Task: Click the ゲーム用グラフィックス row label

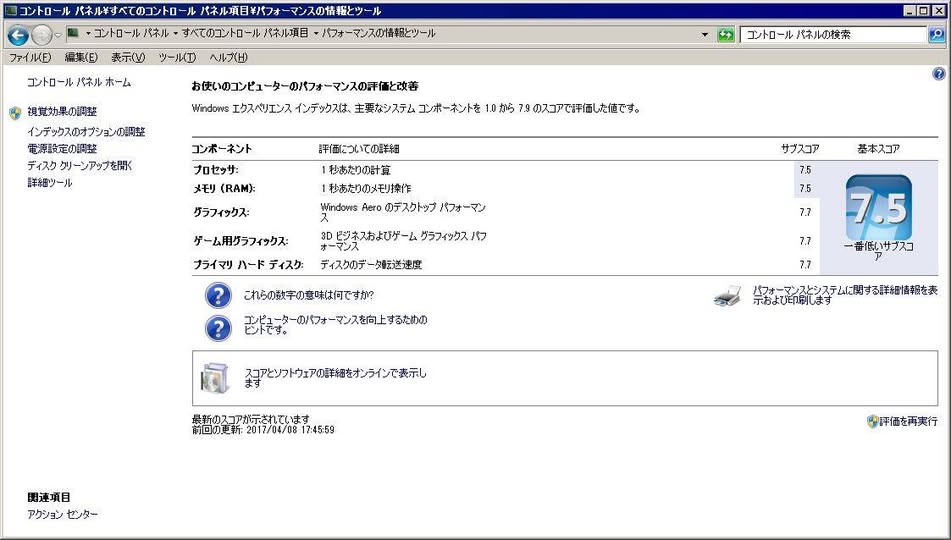Action: point(241,241)
